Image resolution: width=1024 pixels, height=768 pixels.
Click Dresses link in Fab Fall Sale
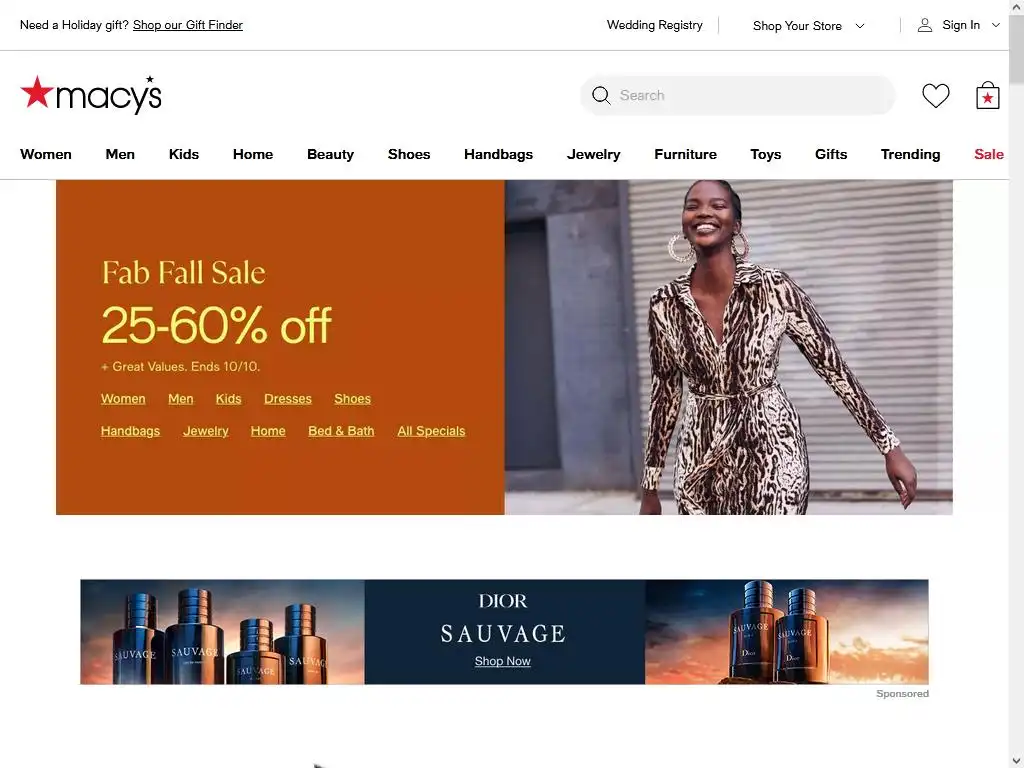pyautogui.click(x=287, y=398)
